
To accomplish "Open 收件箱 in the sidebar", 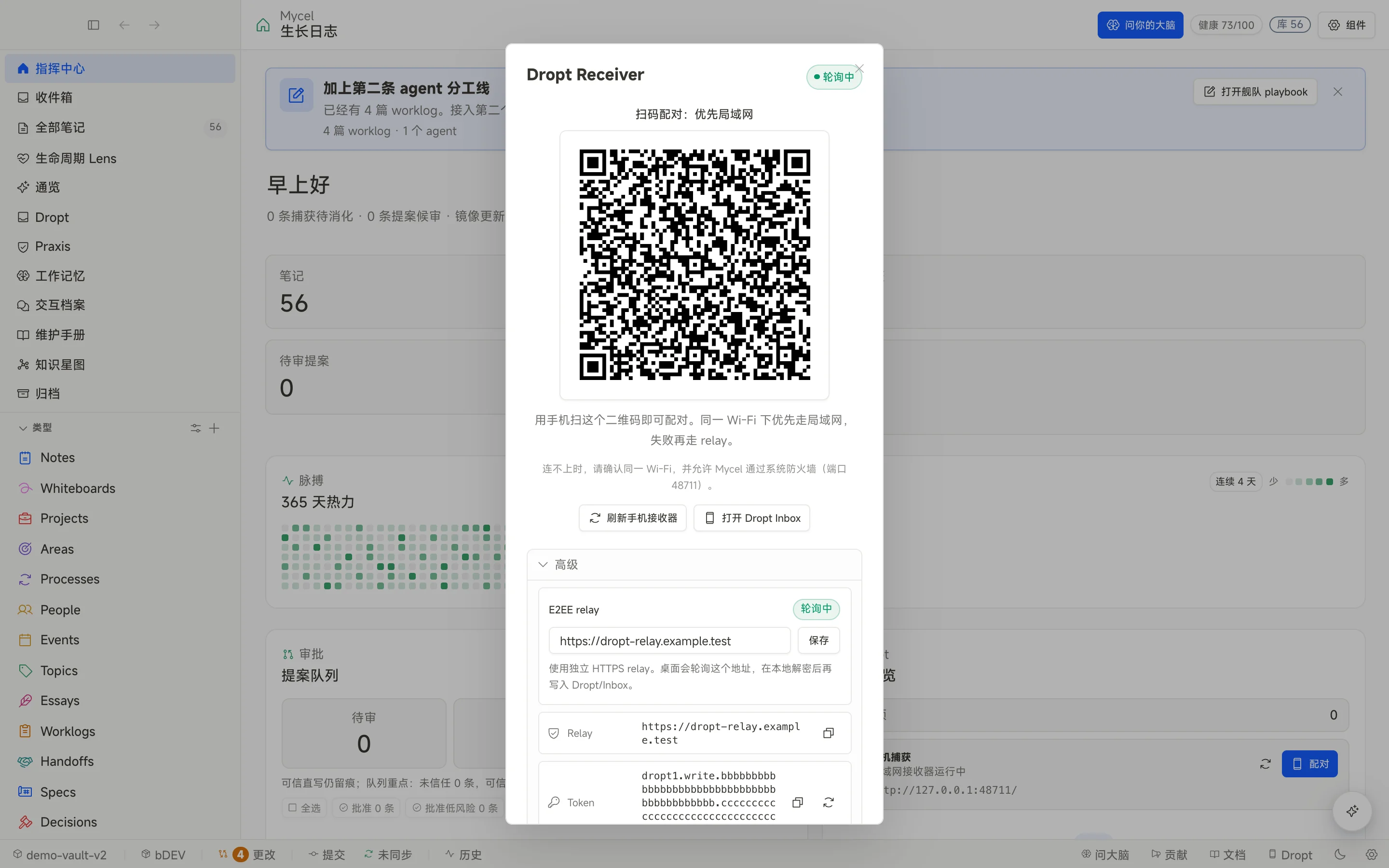I will point(120,97).
